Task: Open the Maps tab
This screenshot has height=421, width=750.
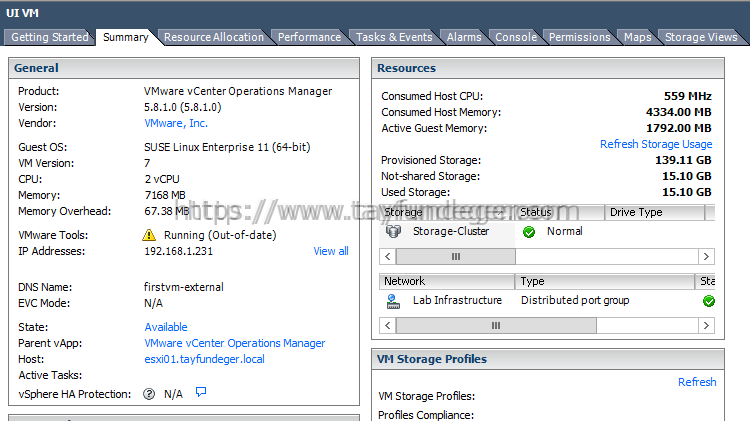Action: coord(638,37)
